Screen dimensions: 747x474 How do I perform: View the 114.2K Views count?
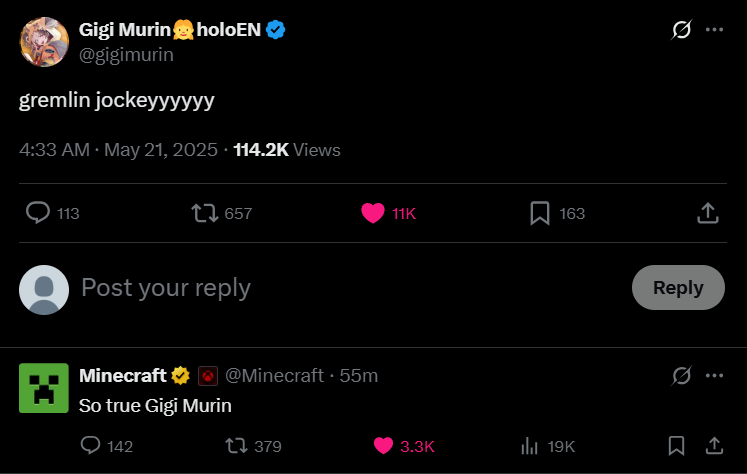pyautogui.click(x=287, y=150)
